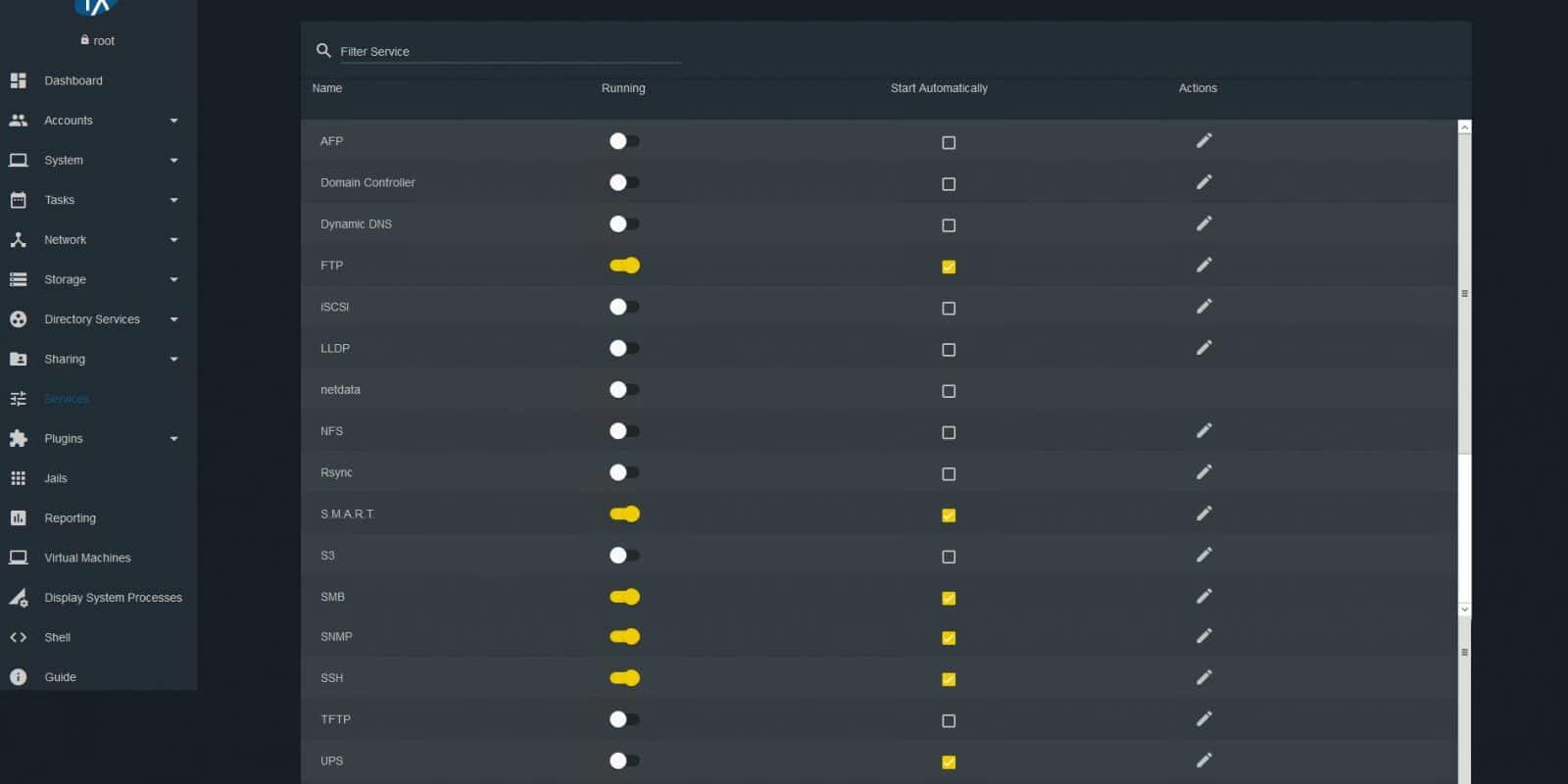This screenshot has height=784, width=1568.
Task: Click the Guide info icon
Action: (18, 677)
